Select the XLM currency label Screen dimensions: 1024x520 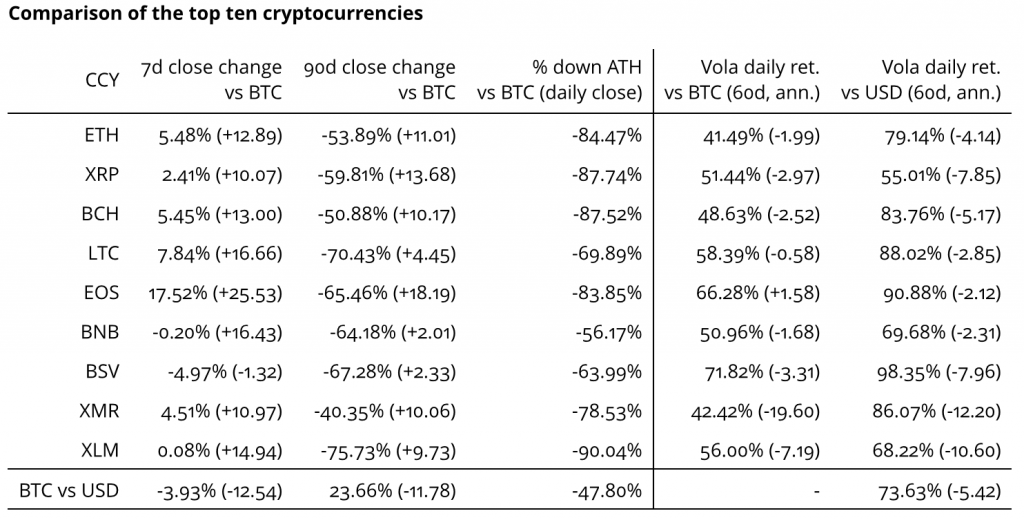click(102, 451)
